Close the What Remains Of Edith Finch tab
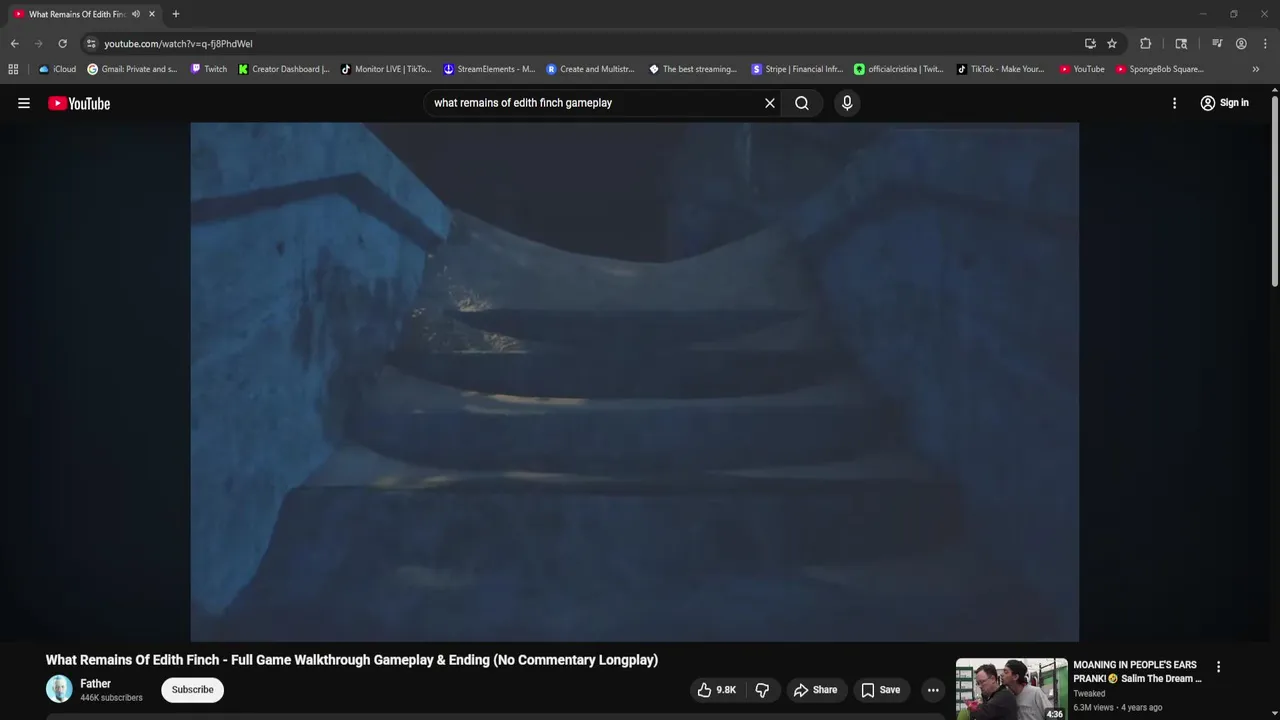The width and height of the screenshot is (1280, 720). (x=152, y=14)
